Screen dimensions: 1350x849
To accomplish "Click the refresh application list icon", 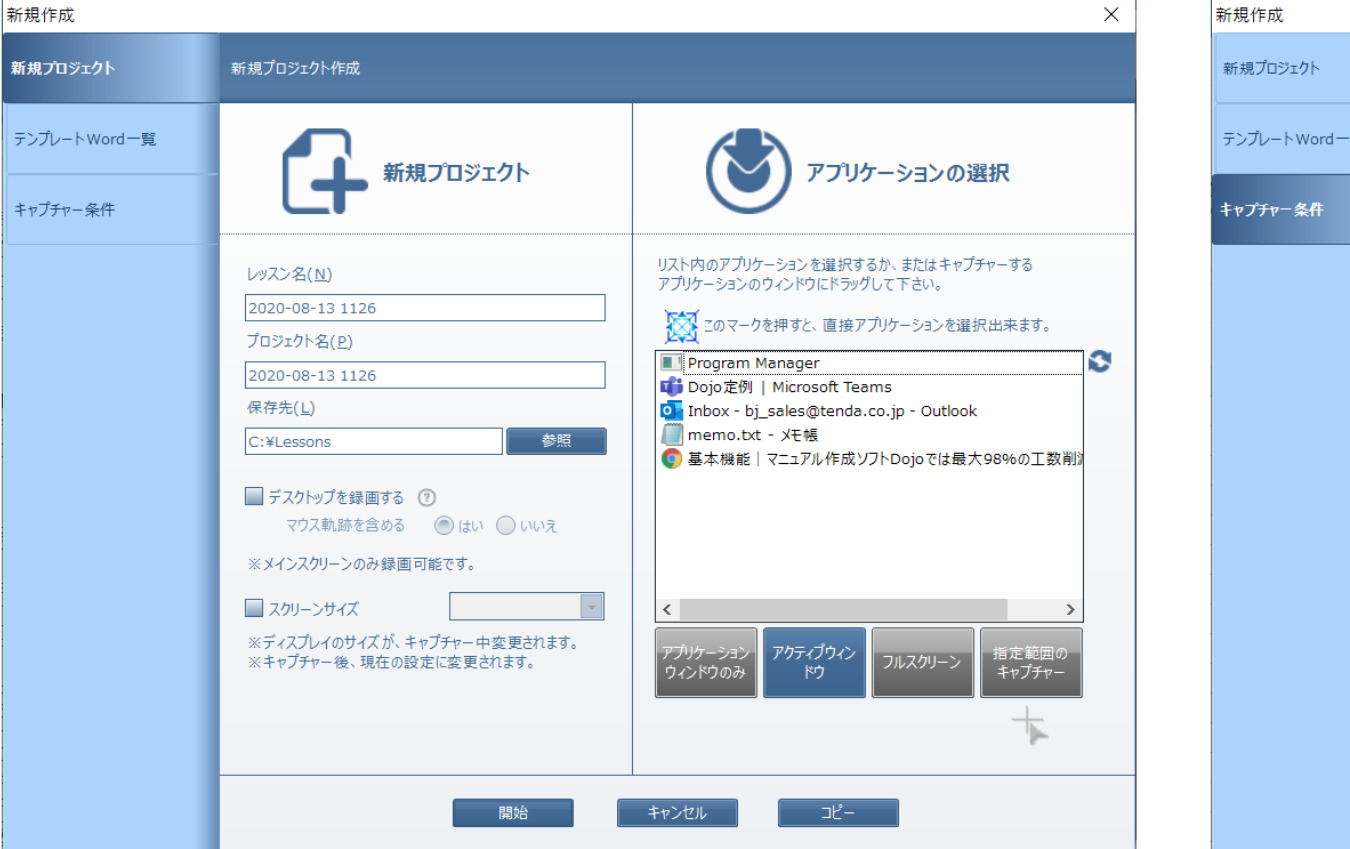I will (x=1099, y=362).
